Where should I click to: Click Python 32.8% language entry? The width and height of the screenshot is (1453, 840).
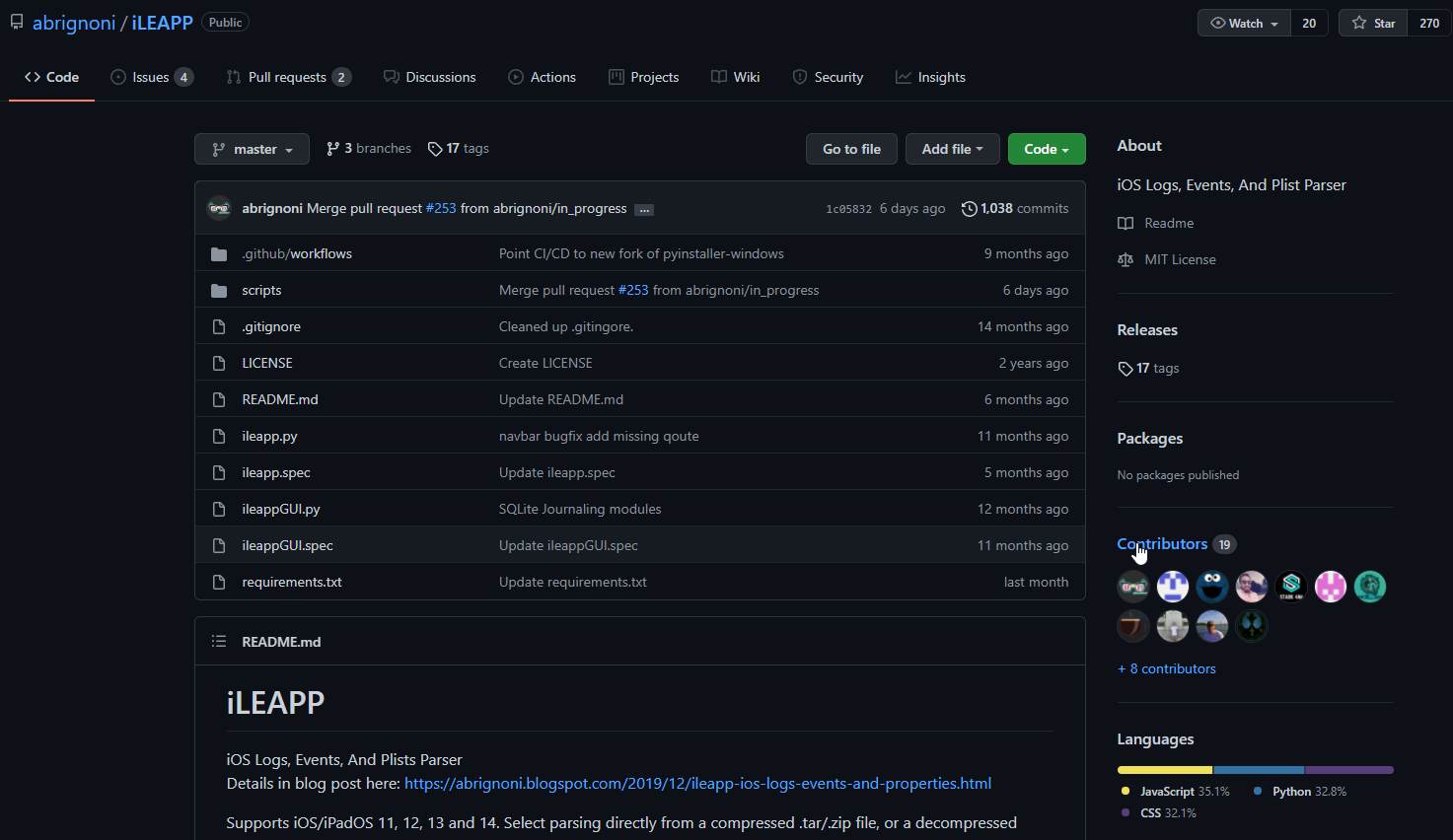1300,792
